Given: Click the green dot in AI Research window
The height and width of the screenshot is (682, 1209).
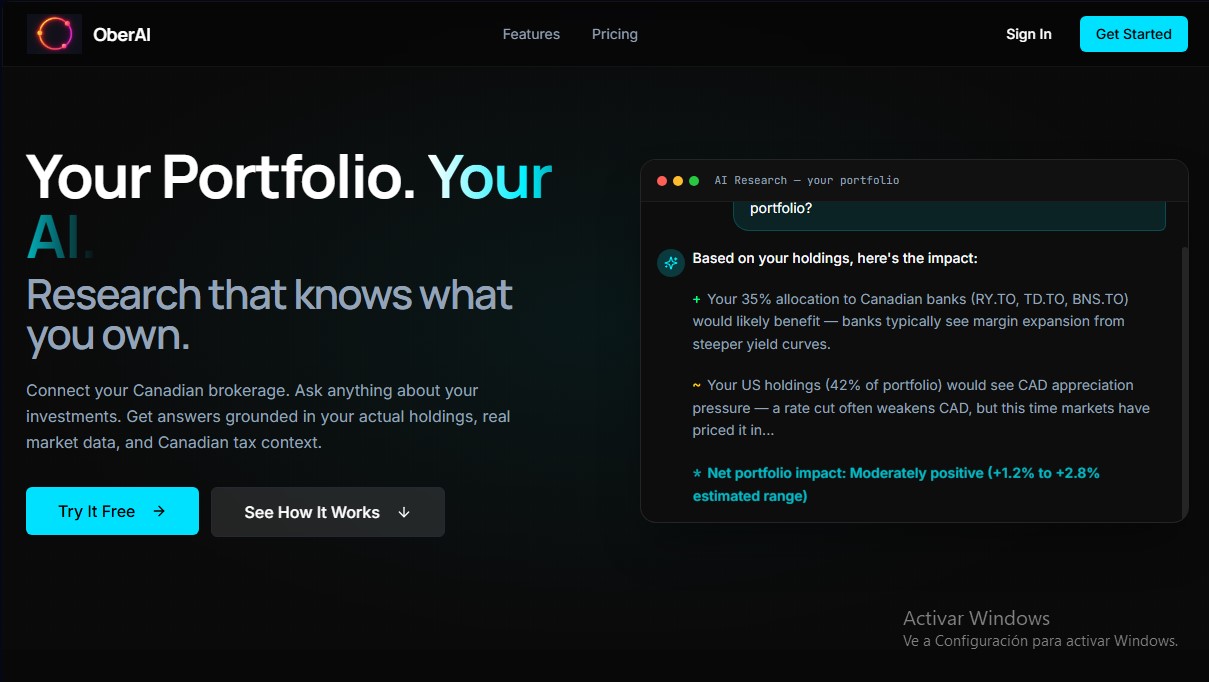Looking at the screenshot, I should pyautogui.click(x=694, y=181).
